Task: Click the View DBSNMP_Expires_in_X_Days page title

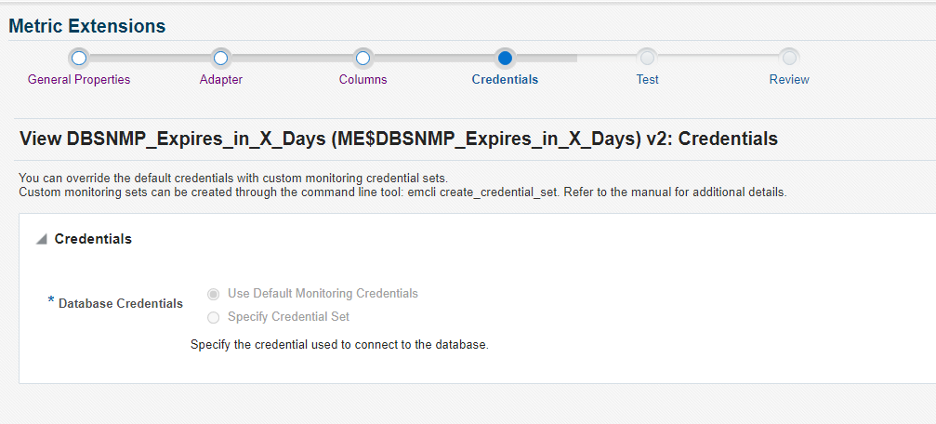Action: click(x=398, y=138)
